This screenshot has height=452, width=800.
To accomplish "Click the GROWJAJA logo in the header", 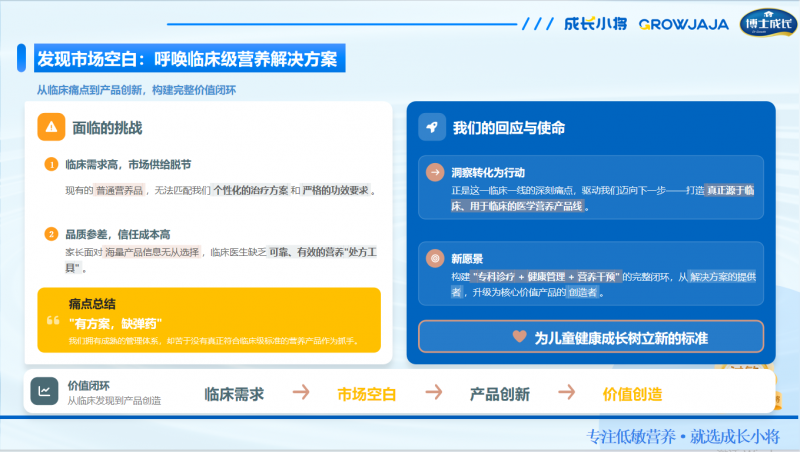I will pyautogui.click(x=686, y=23).
